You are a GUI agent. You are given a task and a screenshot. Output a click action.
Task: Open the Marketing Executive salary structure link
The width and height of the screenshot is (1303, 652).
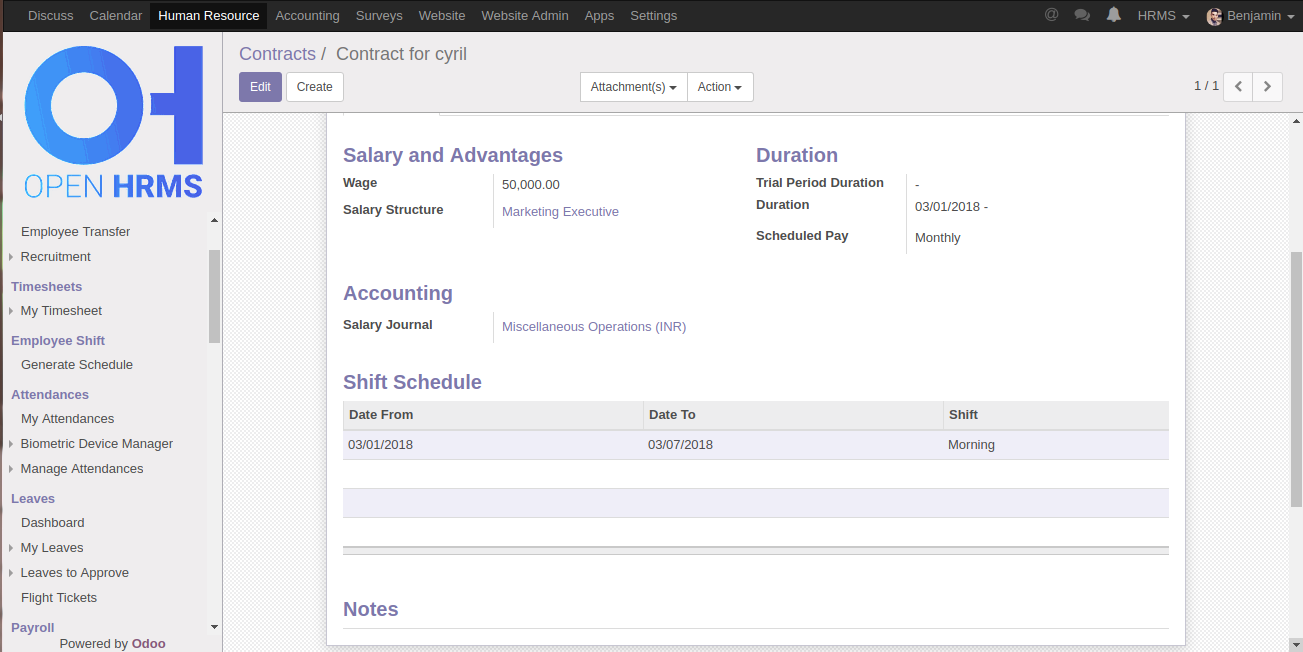(560, 212)
